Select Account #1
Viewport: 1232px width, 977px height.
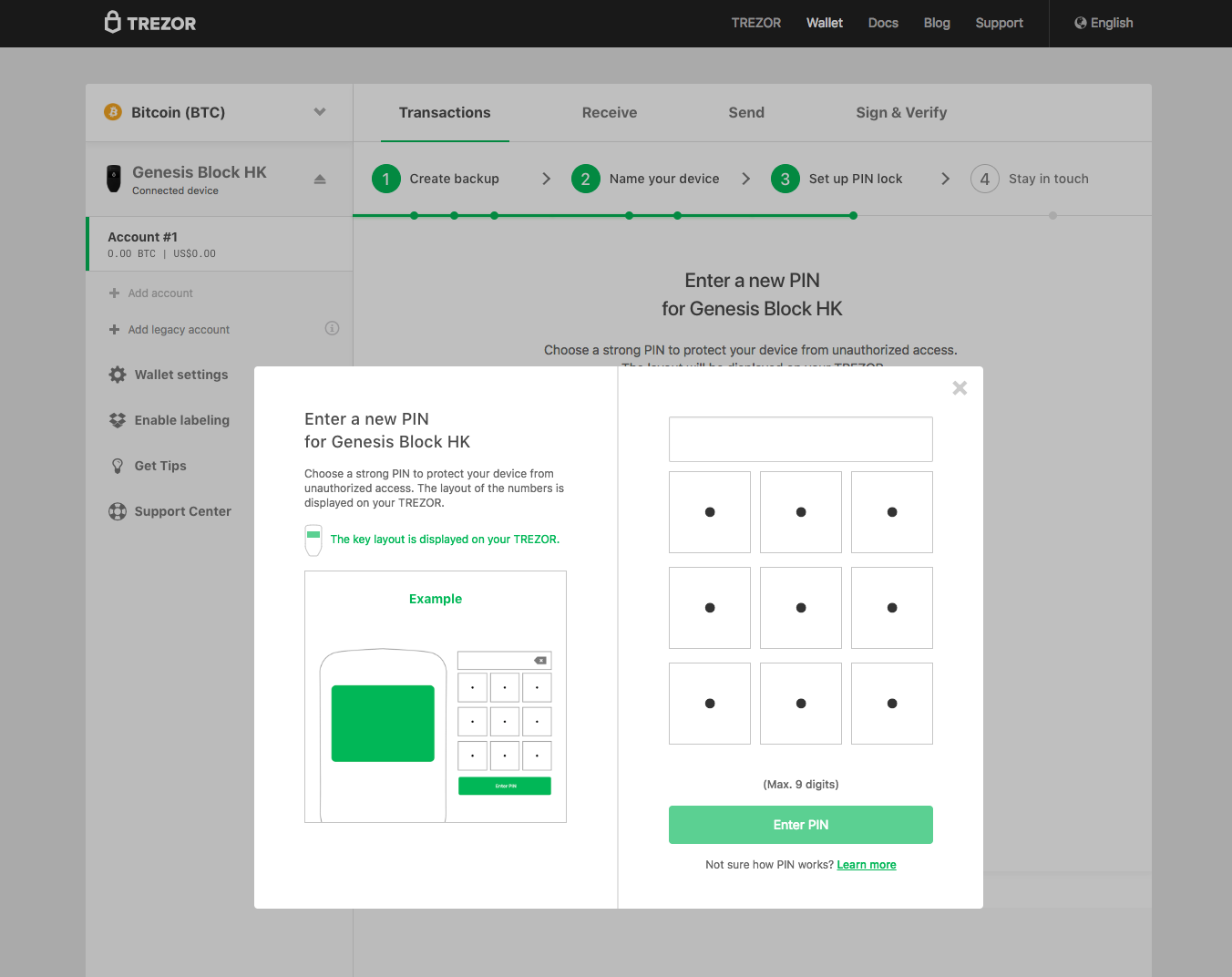(x=220, y=244)
